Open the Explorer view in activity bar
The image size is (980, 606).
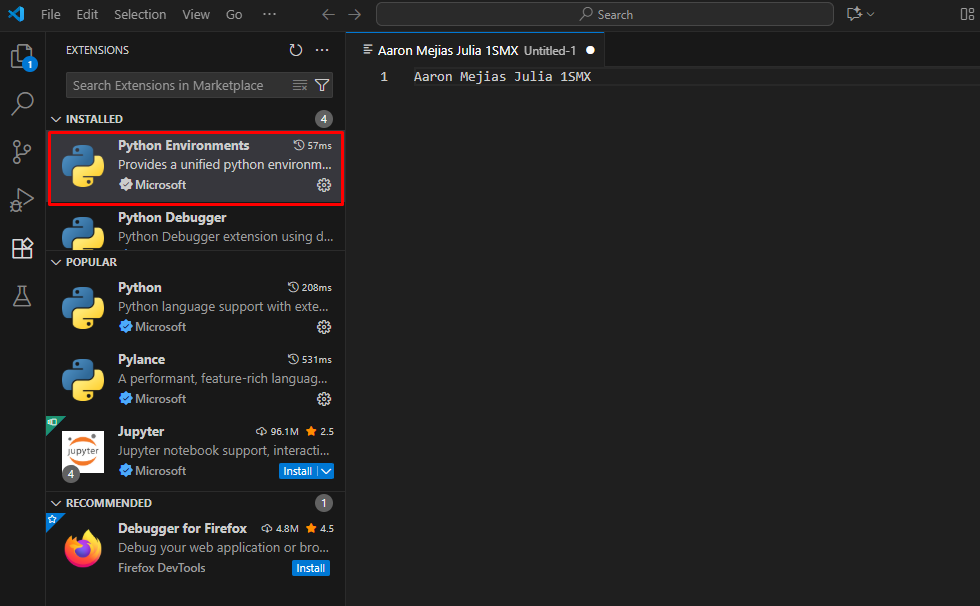[22, 57]
